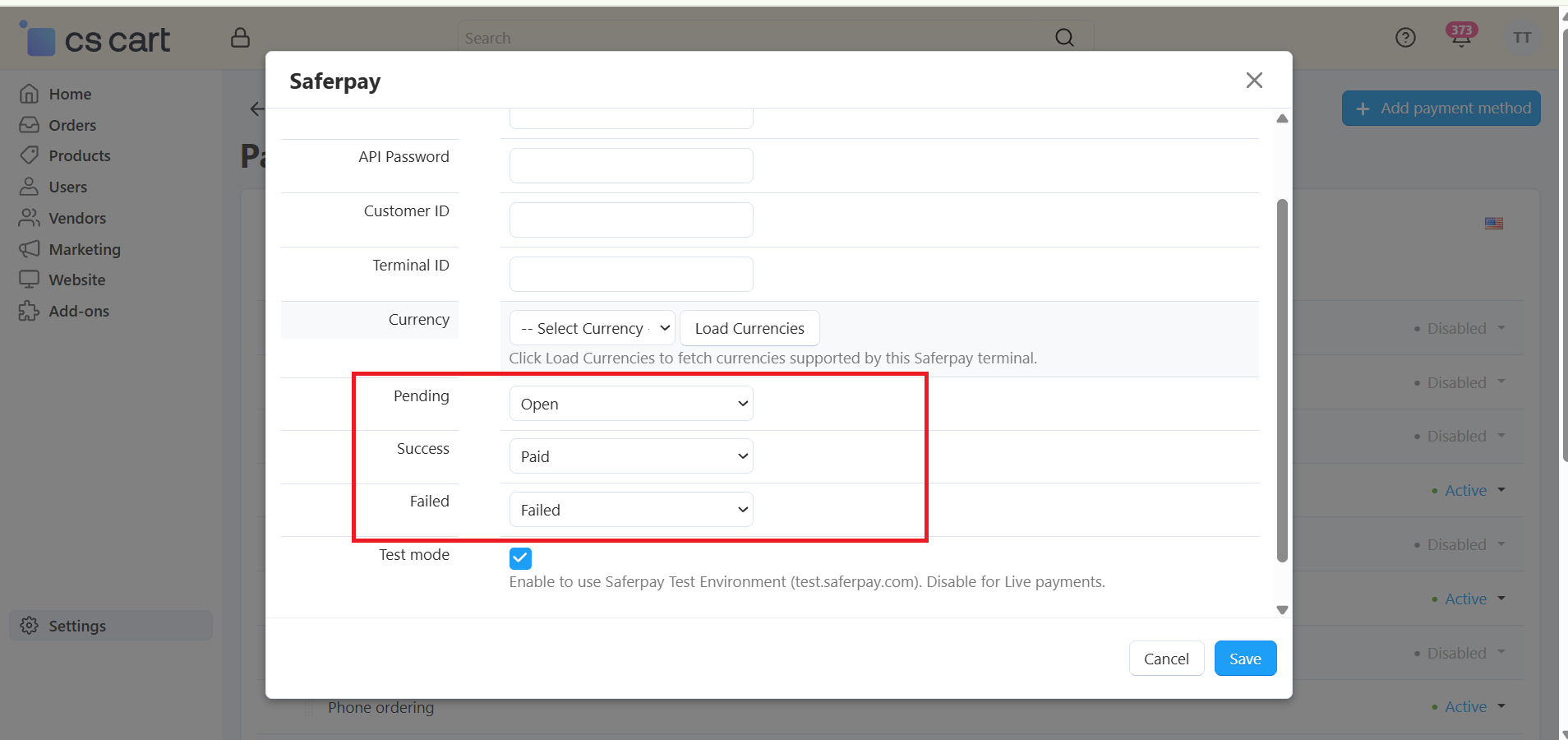Image resolution: width=1568 pixels, height=740 pixels.
Task: Open the Orders section icon
Action: (x=29, y=125)
